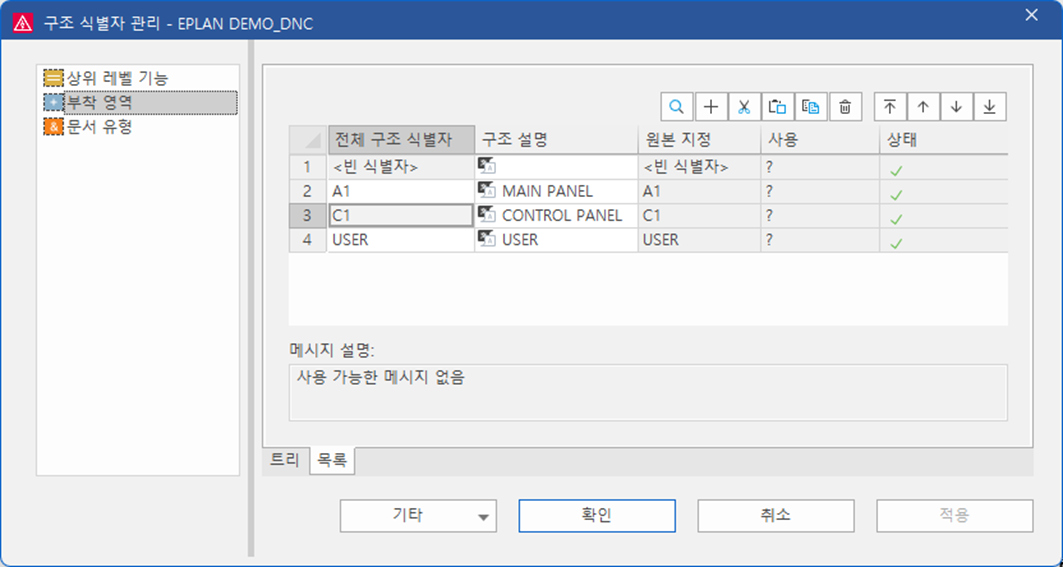Click the C1 identifier input cell

click(x=401, y=216)
